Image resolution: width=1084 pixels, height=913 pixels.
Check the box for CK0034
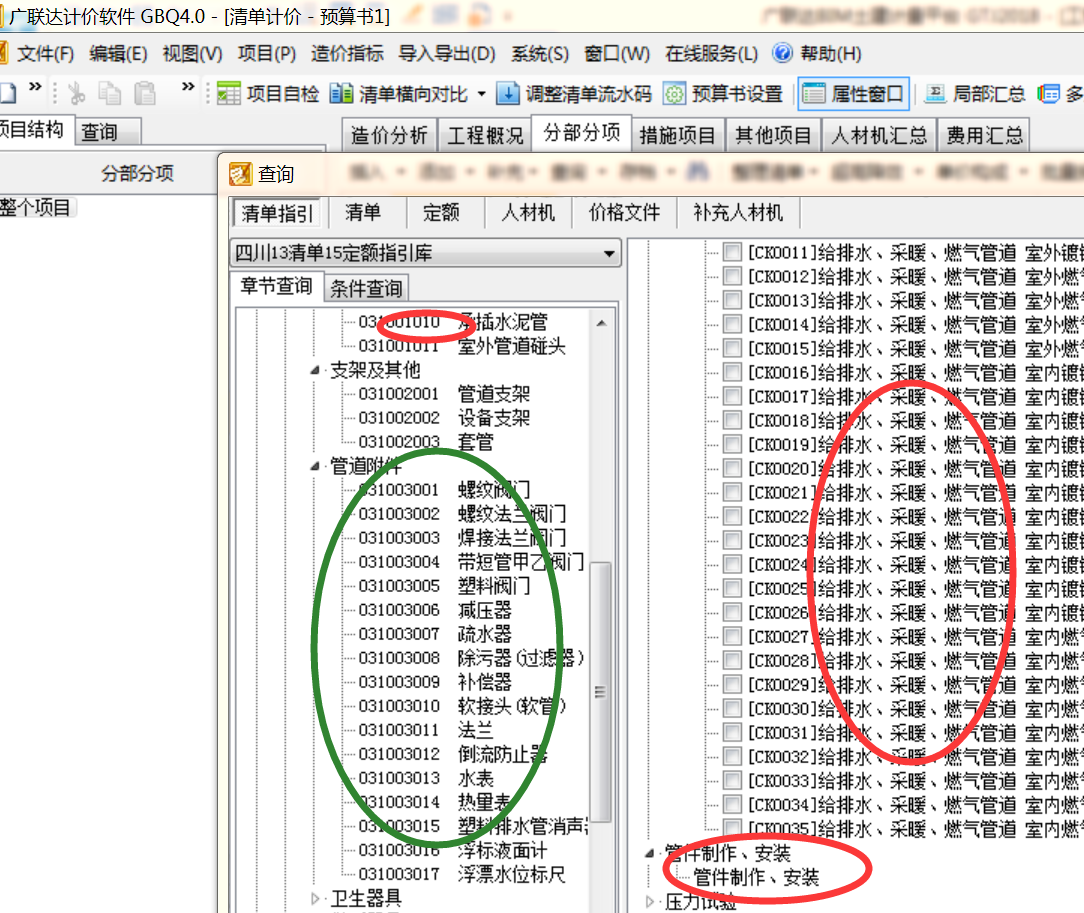pos(732,804)
